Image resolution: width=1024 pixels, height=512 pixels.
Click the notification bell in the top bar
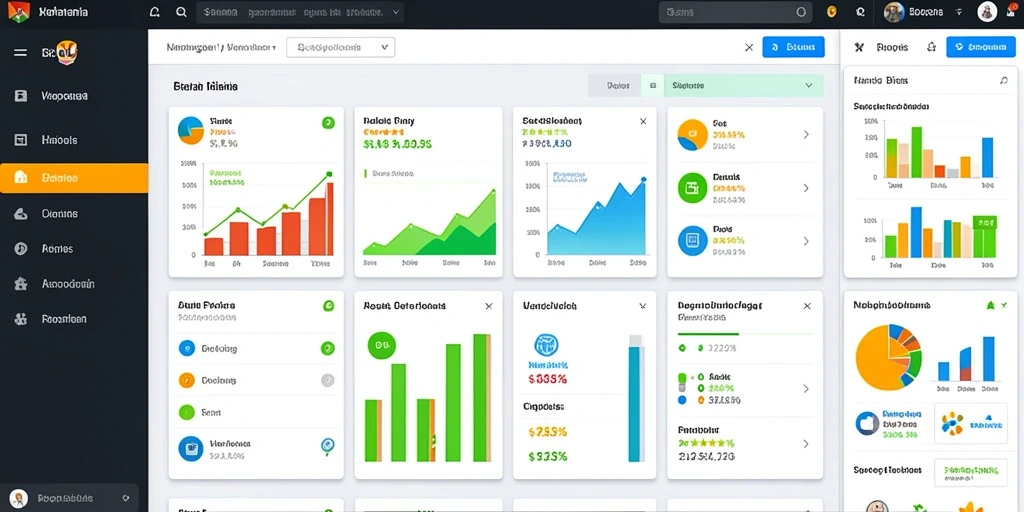click(x=155, y=12)
